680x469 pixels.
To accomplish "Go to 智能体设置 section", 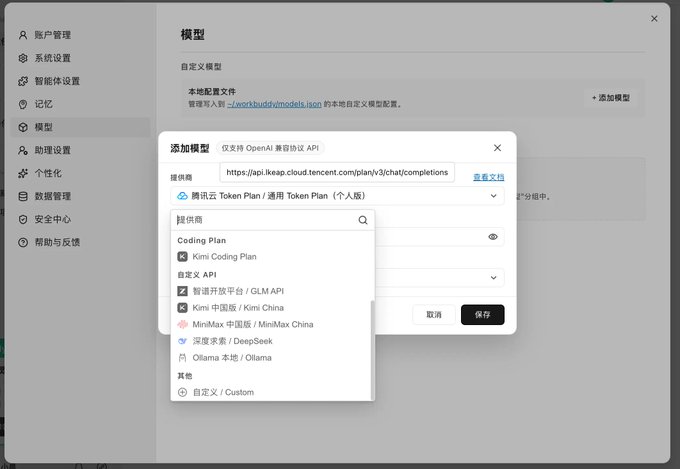I will point(80,81).
